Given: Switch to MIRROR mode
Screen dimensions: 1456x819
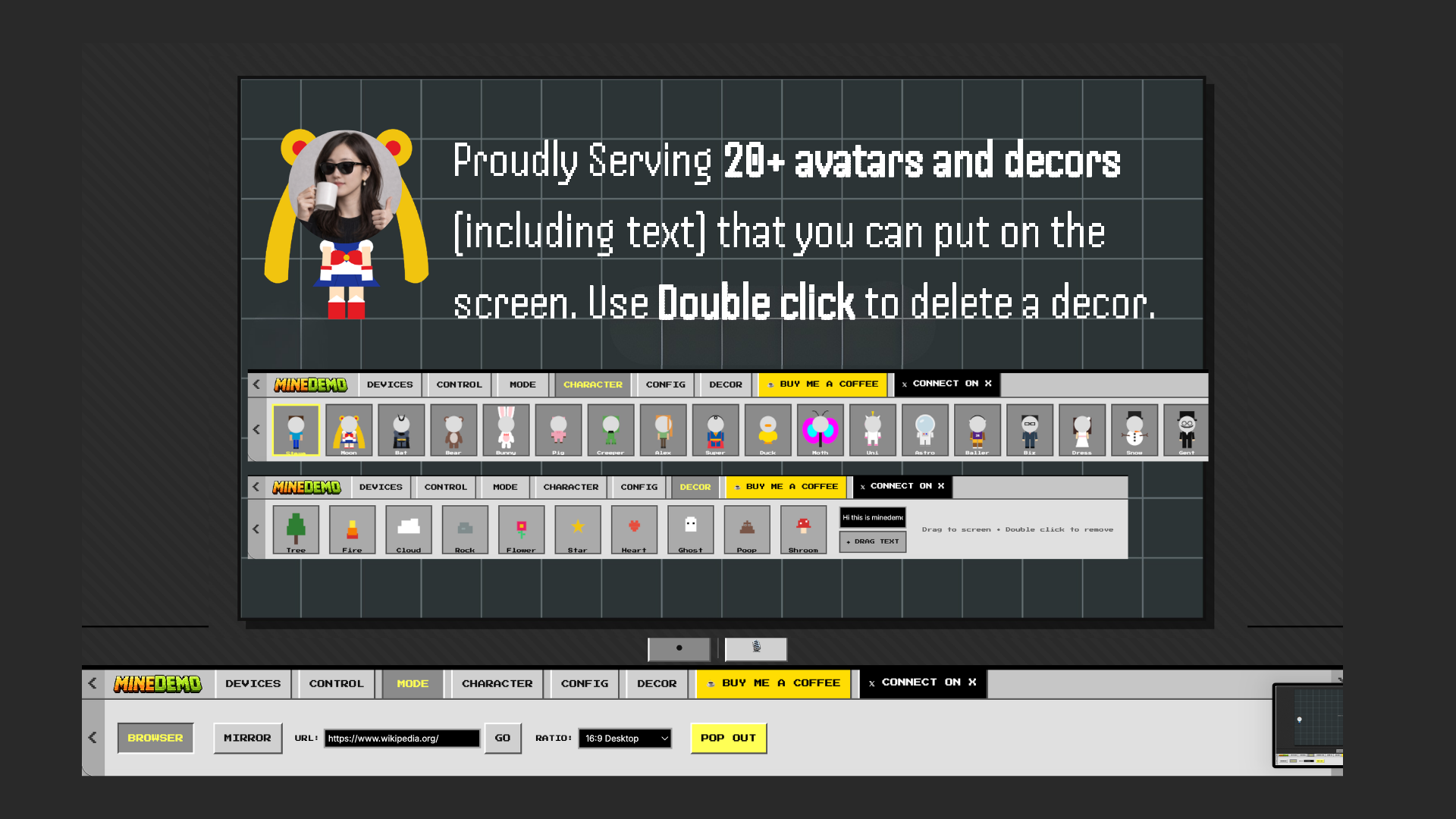Looking at the screenshot, I should point(247,738).
